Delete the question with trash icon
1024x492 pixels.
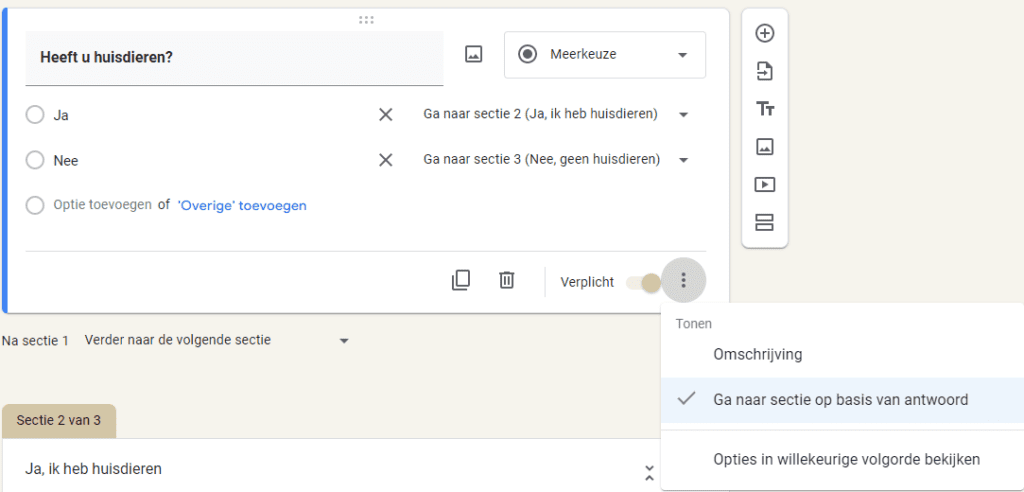[507, 280]
